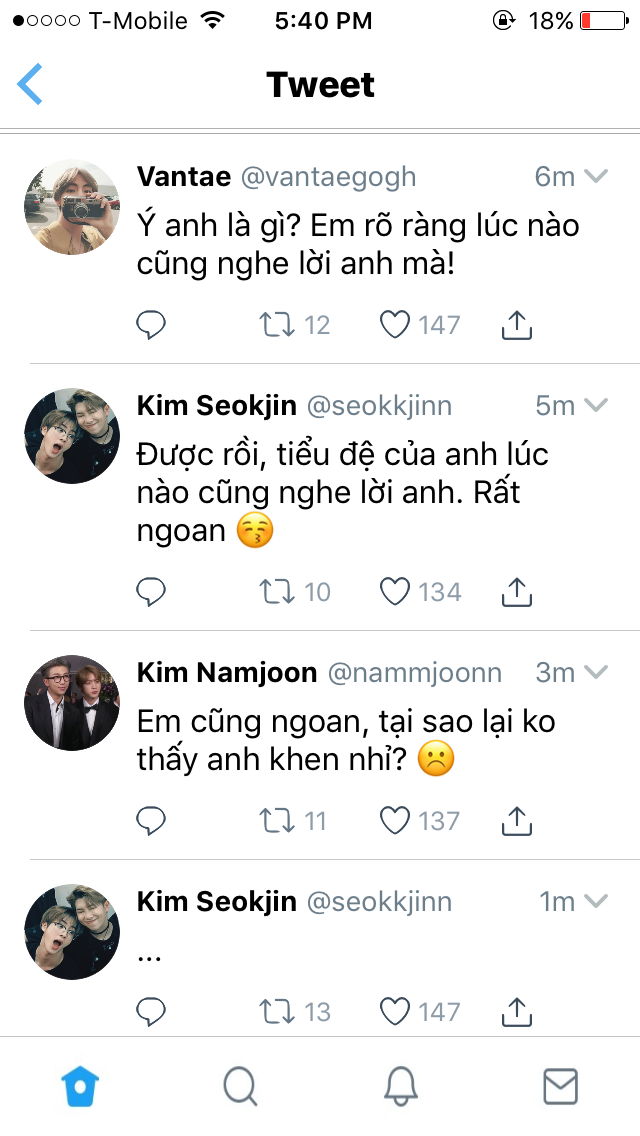Image resolution: width=640 pixels, height=1136 pixels.
Task: Like Vantae's tweet with 147 likes
Action: (x=396, y=324)
